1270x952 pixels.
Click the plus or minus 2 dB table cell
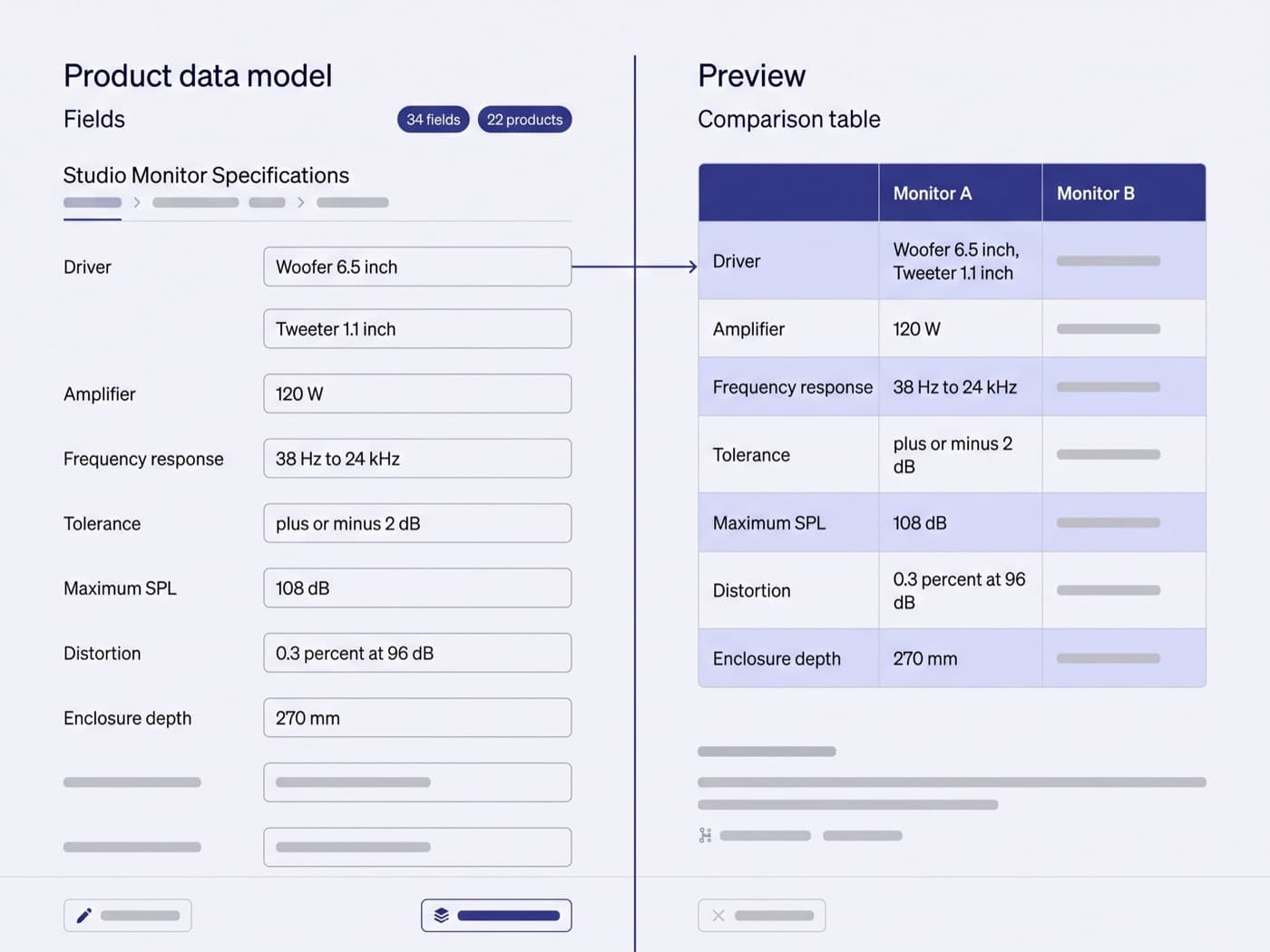[x=961, y=455]
